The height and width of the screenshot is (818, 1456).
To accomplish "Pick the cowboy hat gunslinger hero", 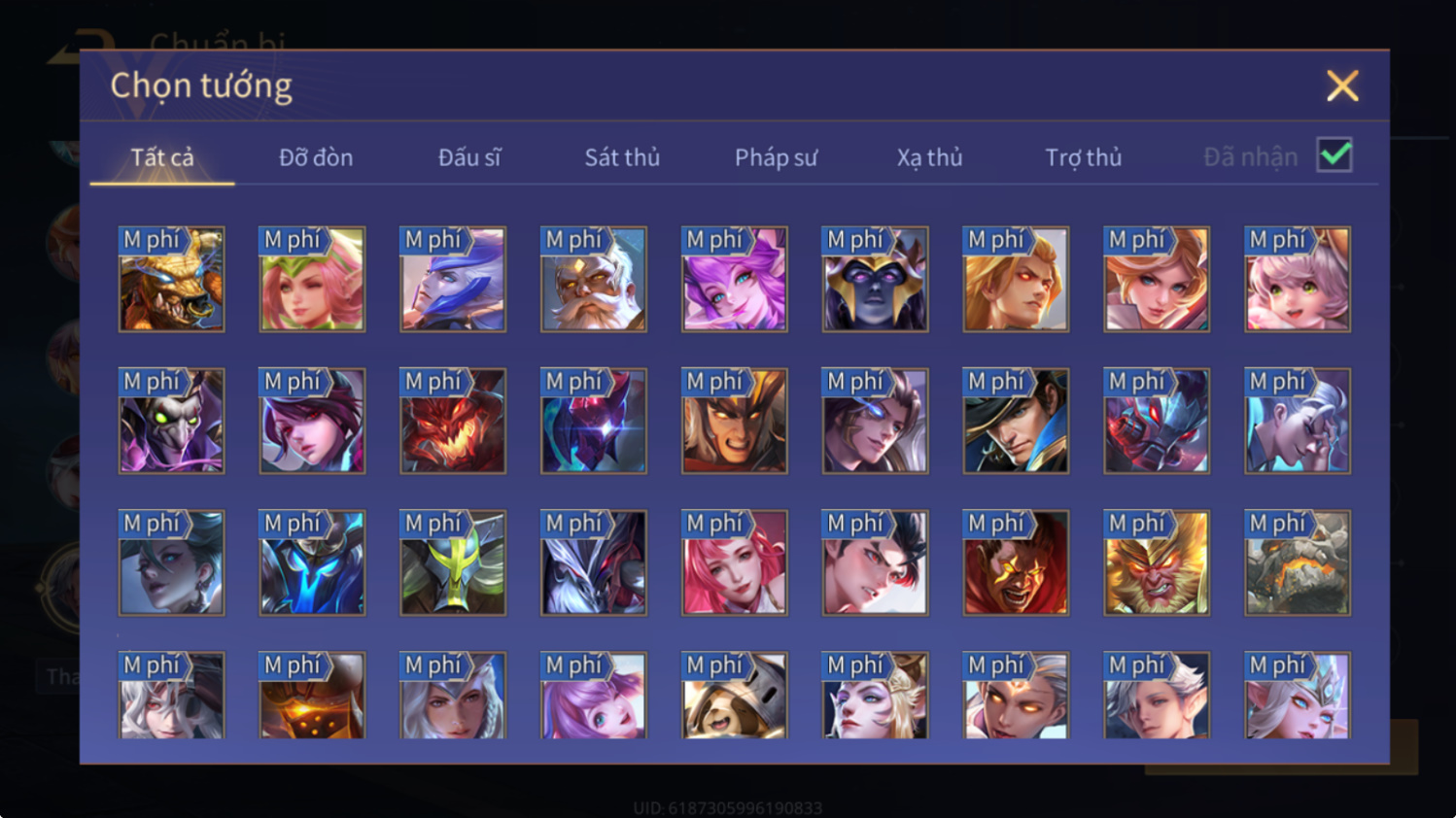I will [1016, 421].
